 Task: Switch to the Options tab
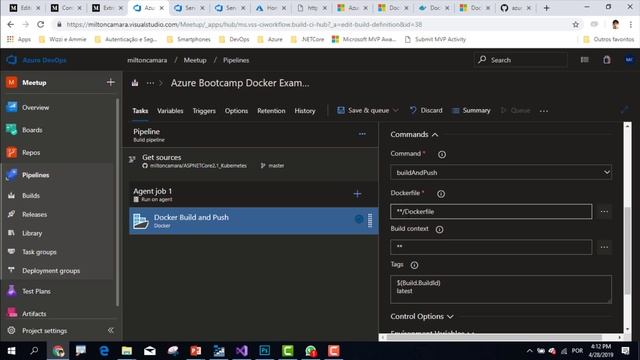tap(236, 111)
